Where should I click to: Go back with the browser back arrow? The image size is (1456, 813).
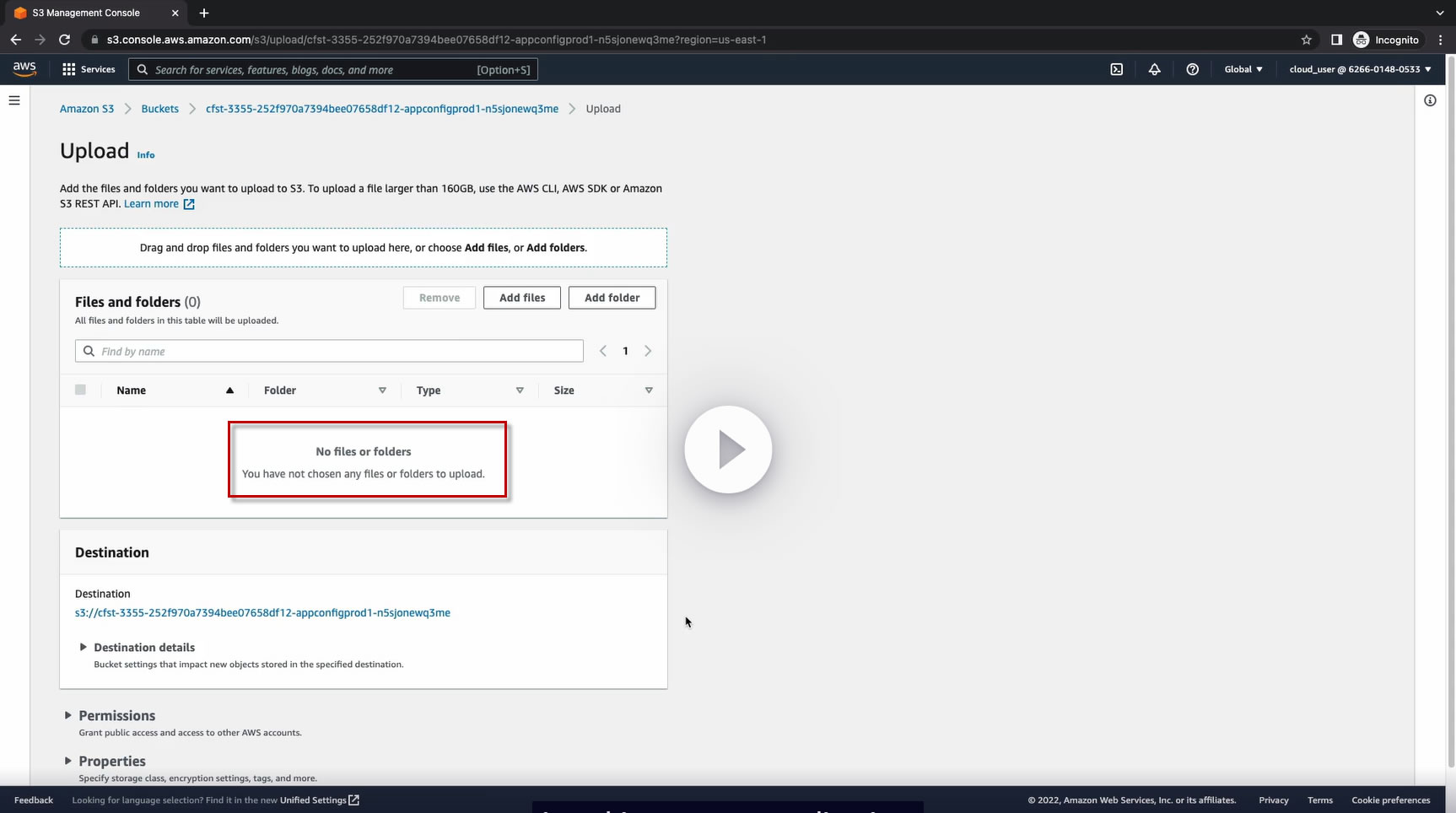pos(16,40)
